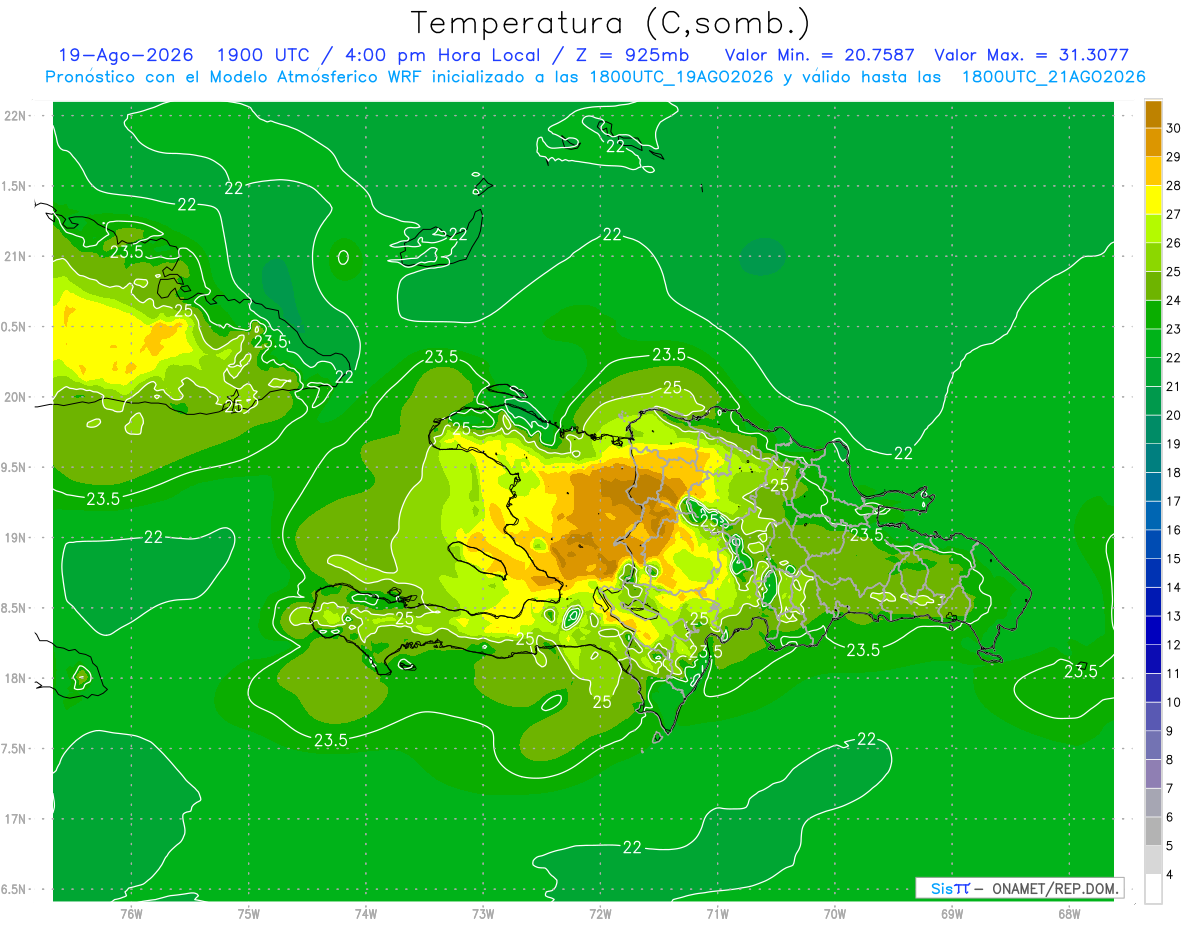
Task: Click the '75W' longitude axis label
Action: pyautogui.click(x=249, y=913)
